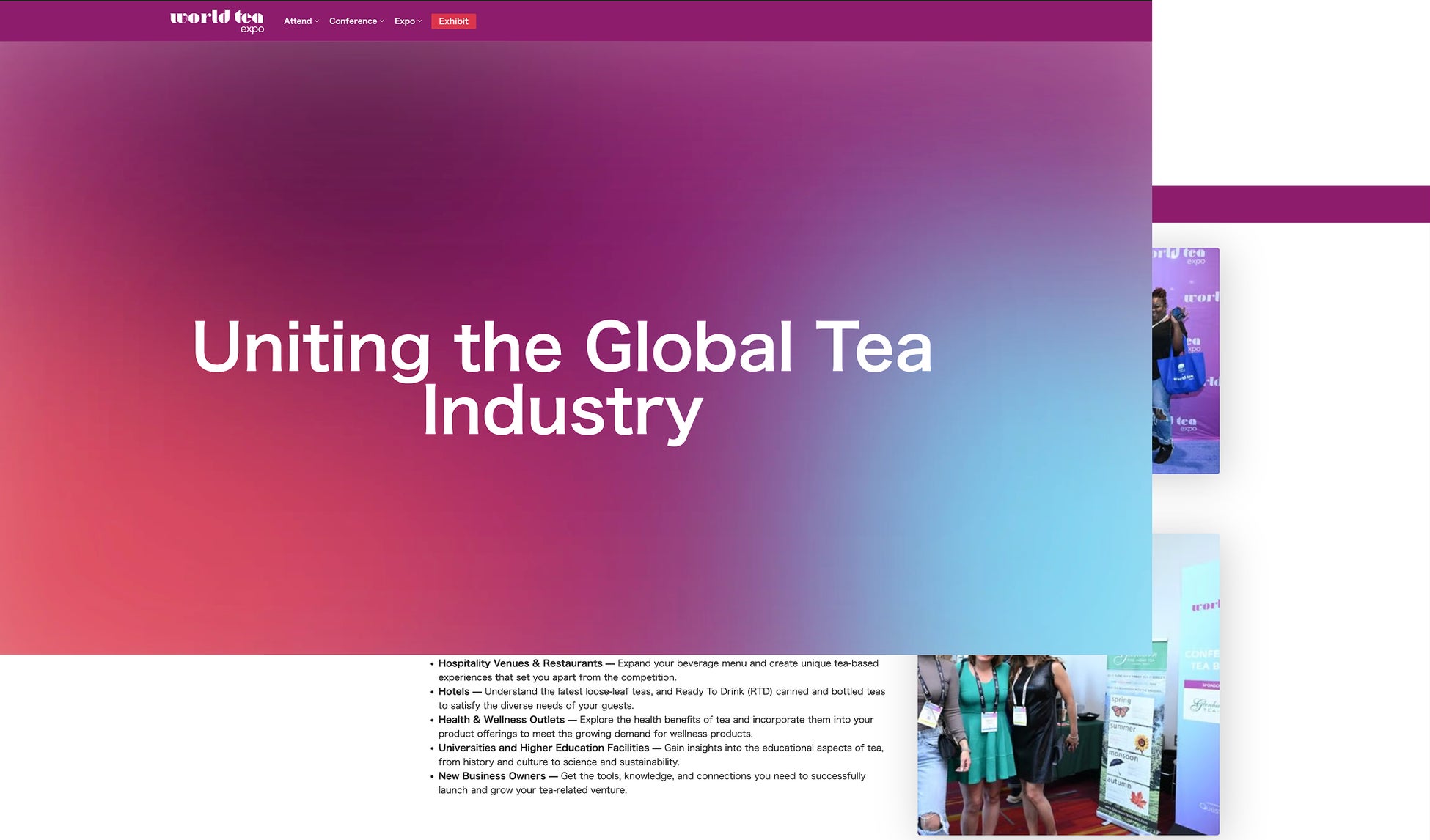Image resolution: width=1430 pixels, height=840 pixels.
Task: Select Health & Wellness Outlets bullet heading
Action: 501,720
